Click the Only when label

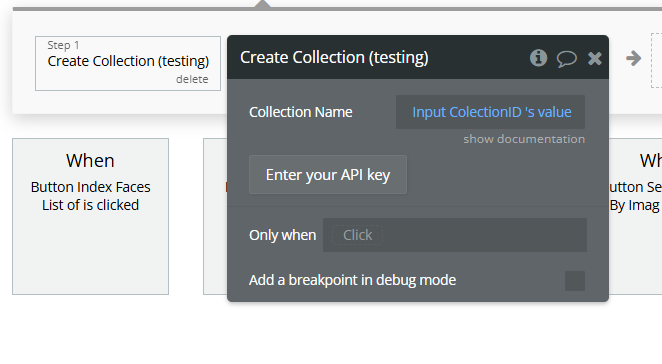pyautogui.click(x=282, y=235)
